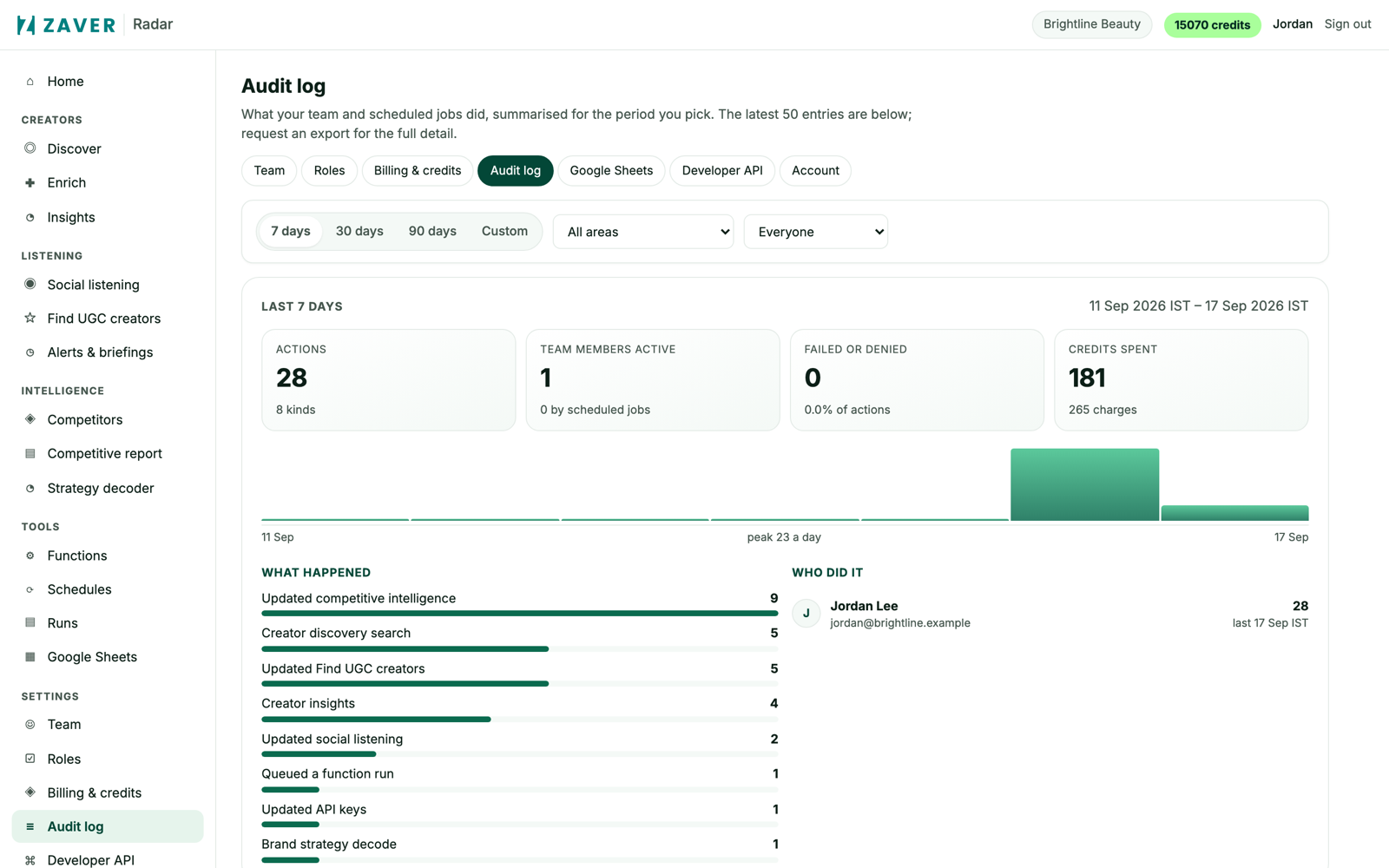
Task: Switch to the Team tab
Action: [x=269, y=170]
